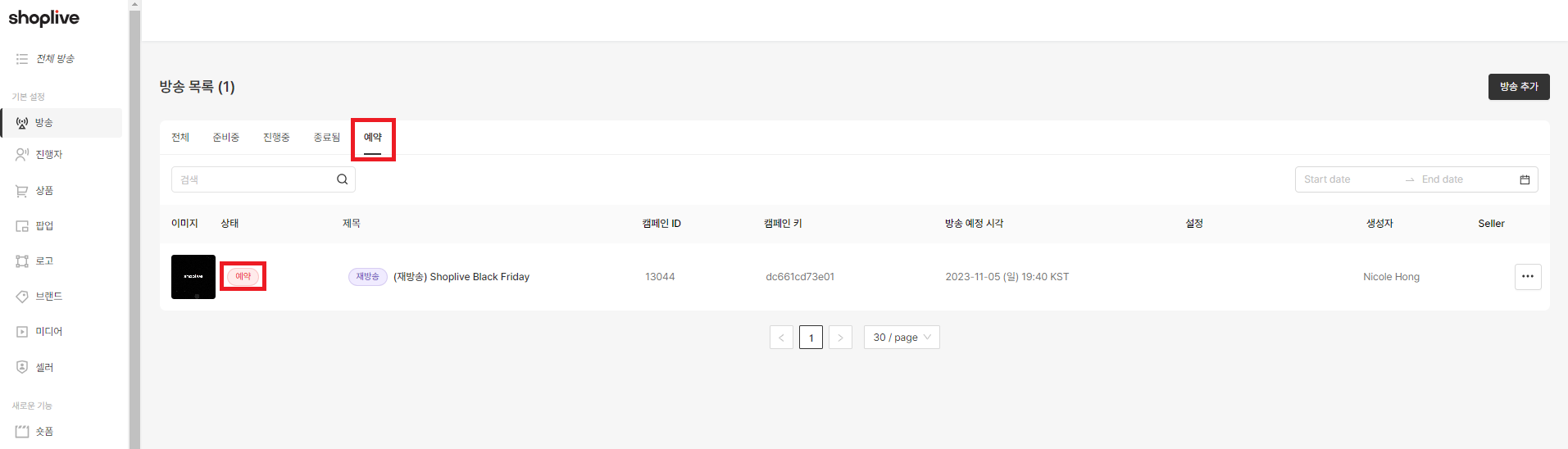The height and width of the screenshot is (449, 1568).
Task: Open the 팝업 popup icon in sidebar
Action: pos(22,226)
